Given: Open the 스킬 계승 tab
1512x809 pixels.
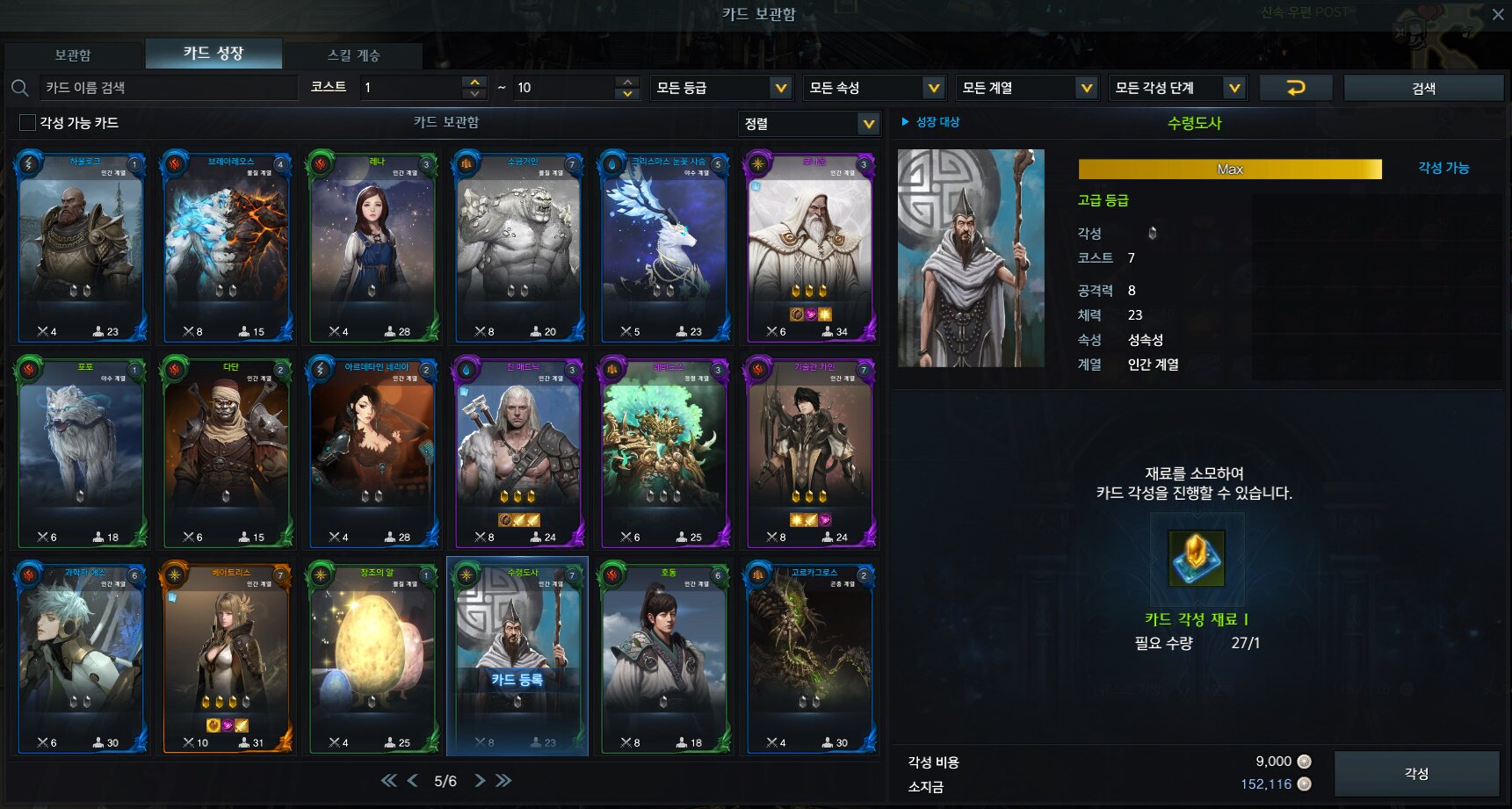Looking at the screenshot, I should point(353,54).
